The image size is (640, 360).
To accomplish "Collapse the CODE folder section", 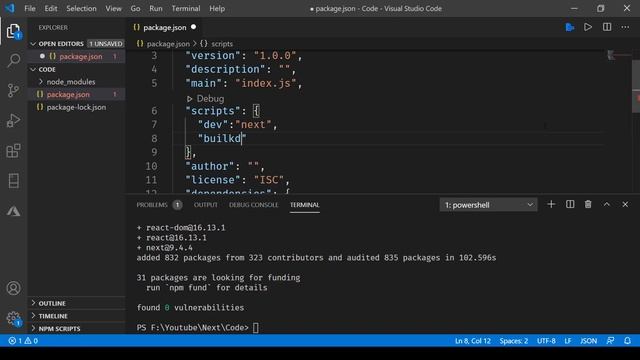I will click(x=43, y=69).
